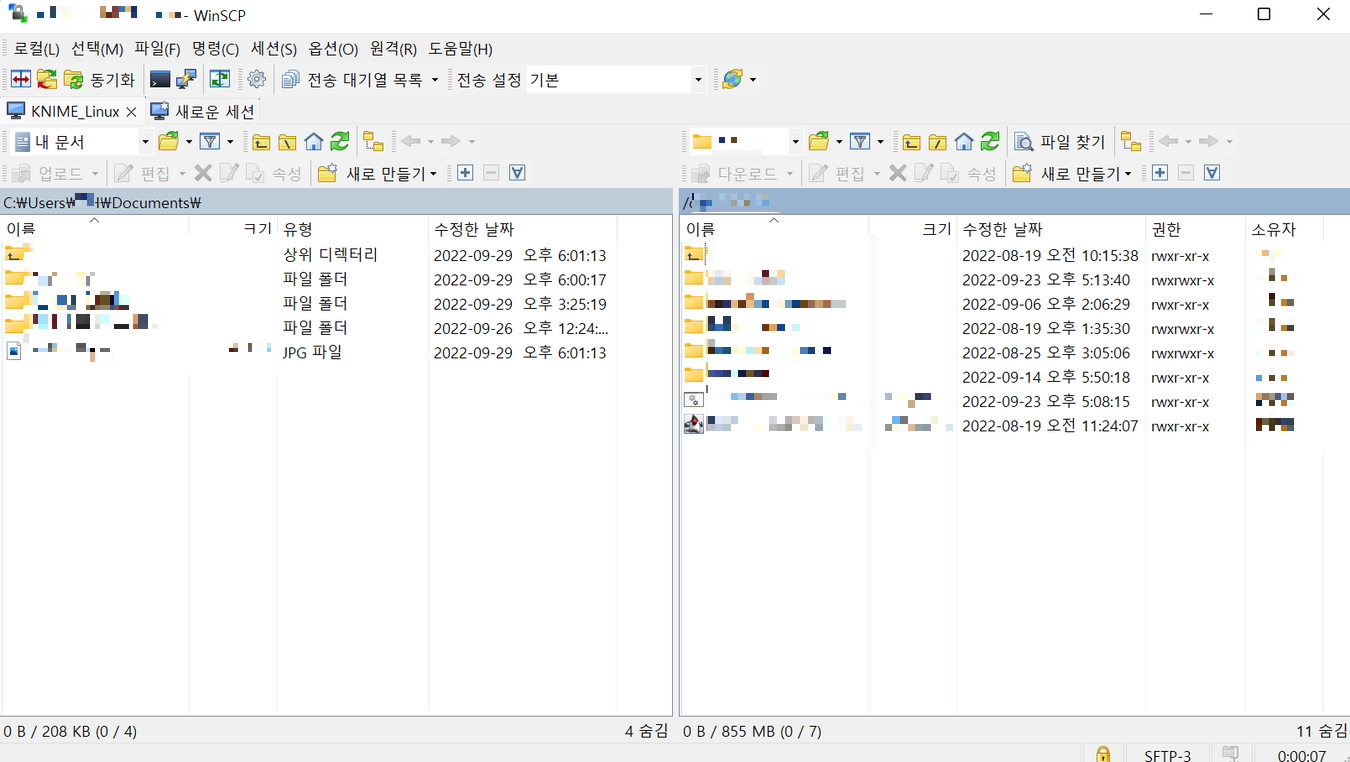Image resolution: width=1350 pixels, height=762 pixels.
Task: Open the 로컬(L) menu
Action: click(37, 49)
